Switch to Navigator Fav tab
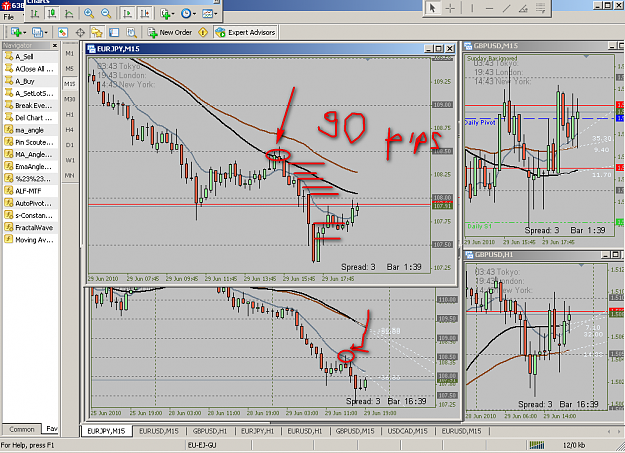625x453 pixels. [x=51, y=429]
